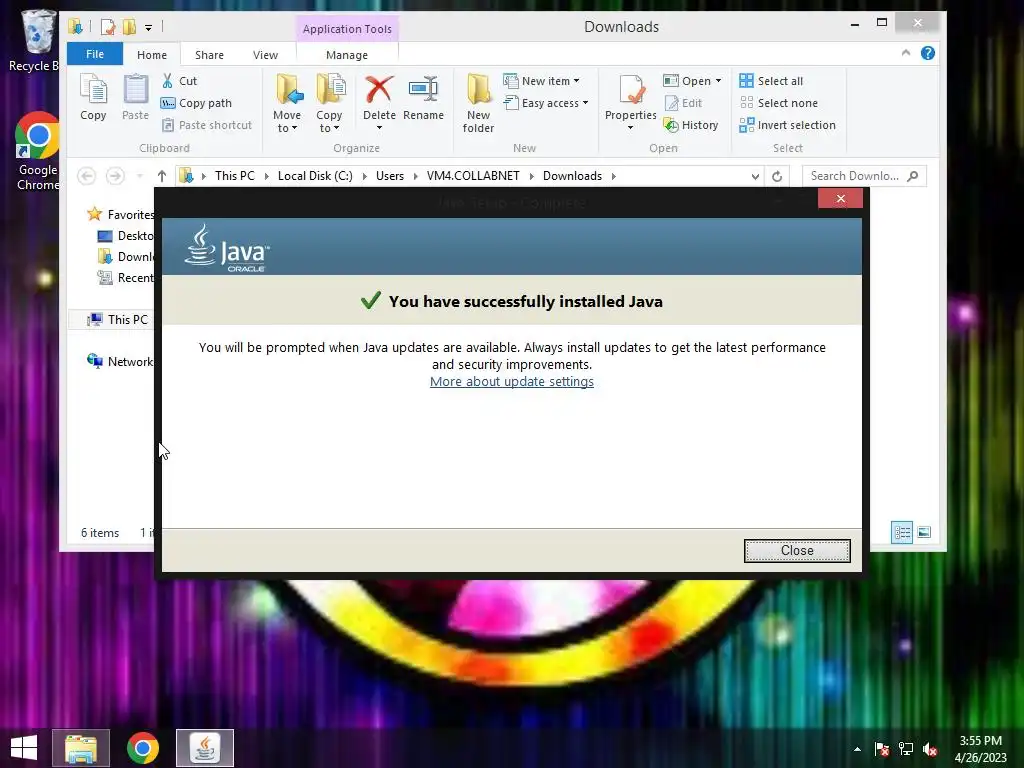Expand the Open dropdown in the ribbon
This screenshot has height=768, width=1024.
coord(692,81)
